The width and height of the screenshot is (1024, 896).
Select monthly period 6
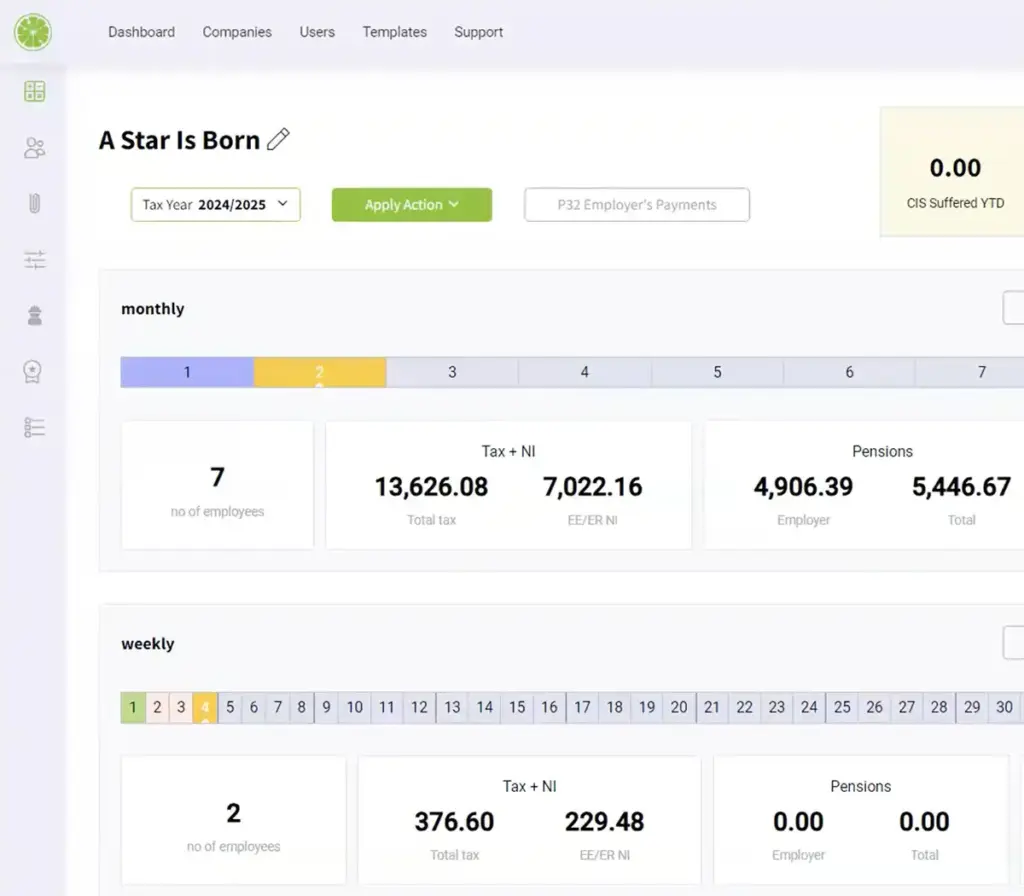coord(849,372)
